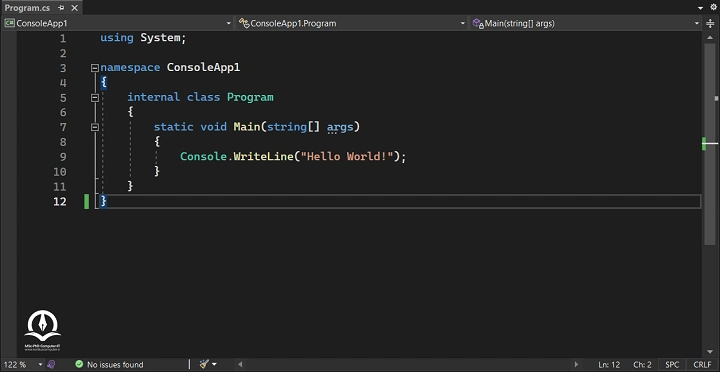
Task: Click the editor split window icon
Action: point(710,23)
